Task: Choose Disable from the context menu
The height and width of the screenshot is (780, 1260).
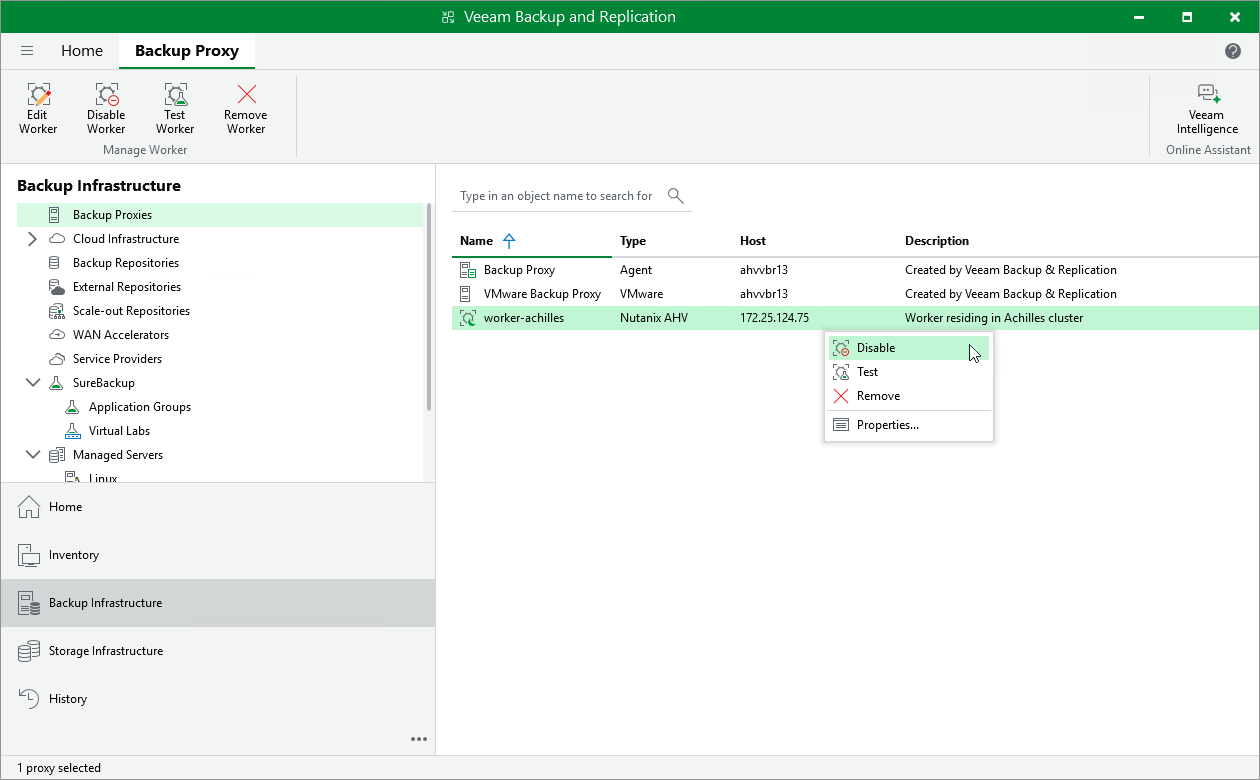Action: click(x=909, y=348)
